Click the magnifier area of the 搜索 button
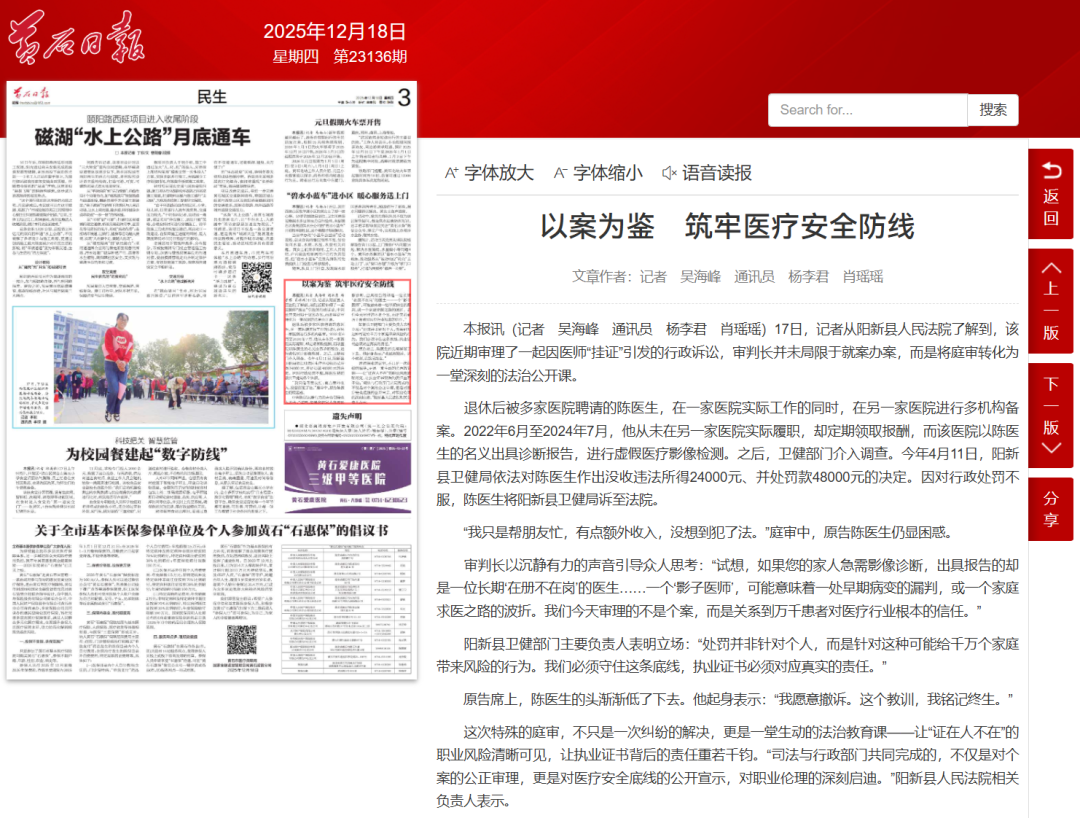1080x818 pixels. pyautogui.click(x=993, y=109)
